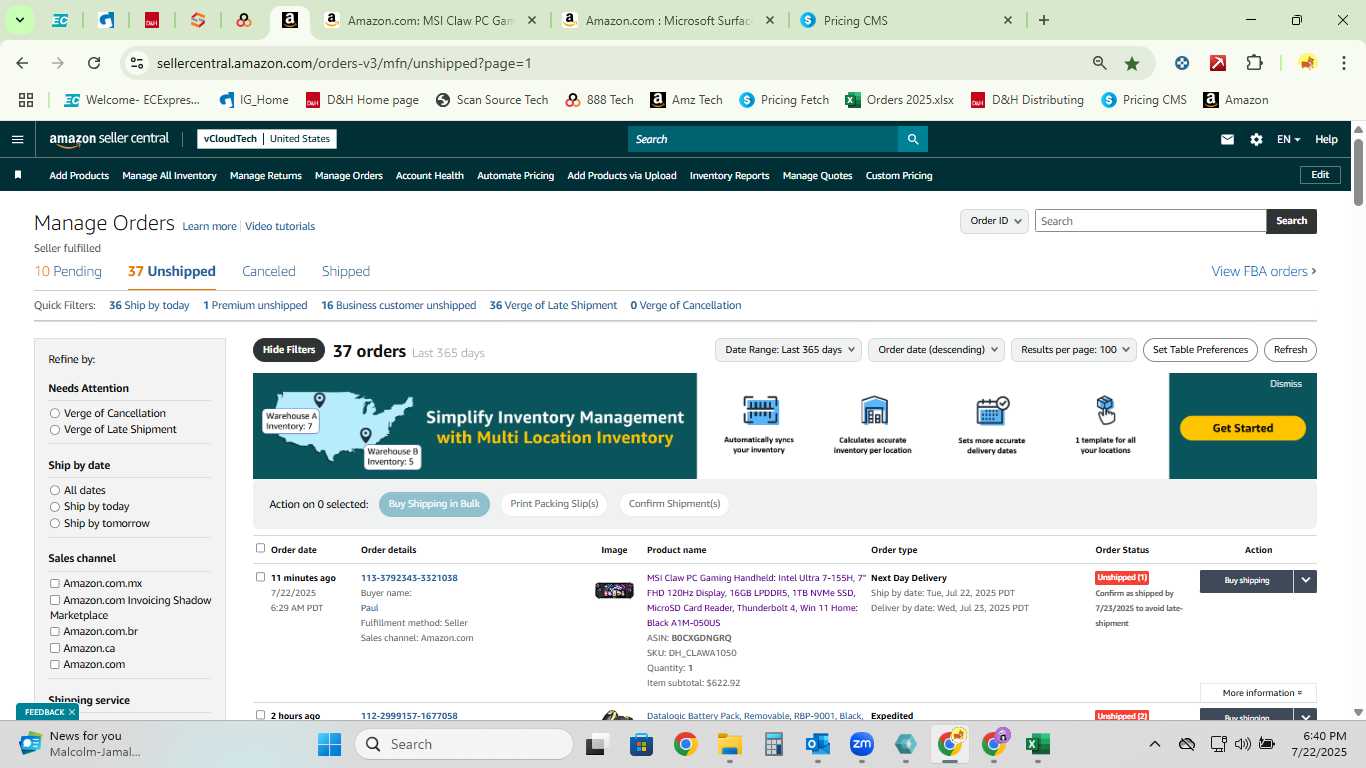Click the bookmark flag icon beside Add Products
The height and width of the screenshot is (768, 1366).
[x=18, y=175]
